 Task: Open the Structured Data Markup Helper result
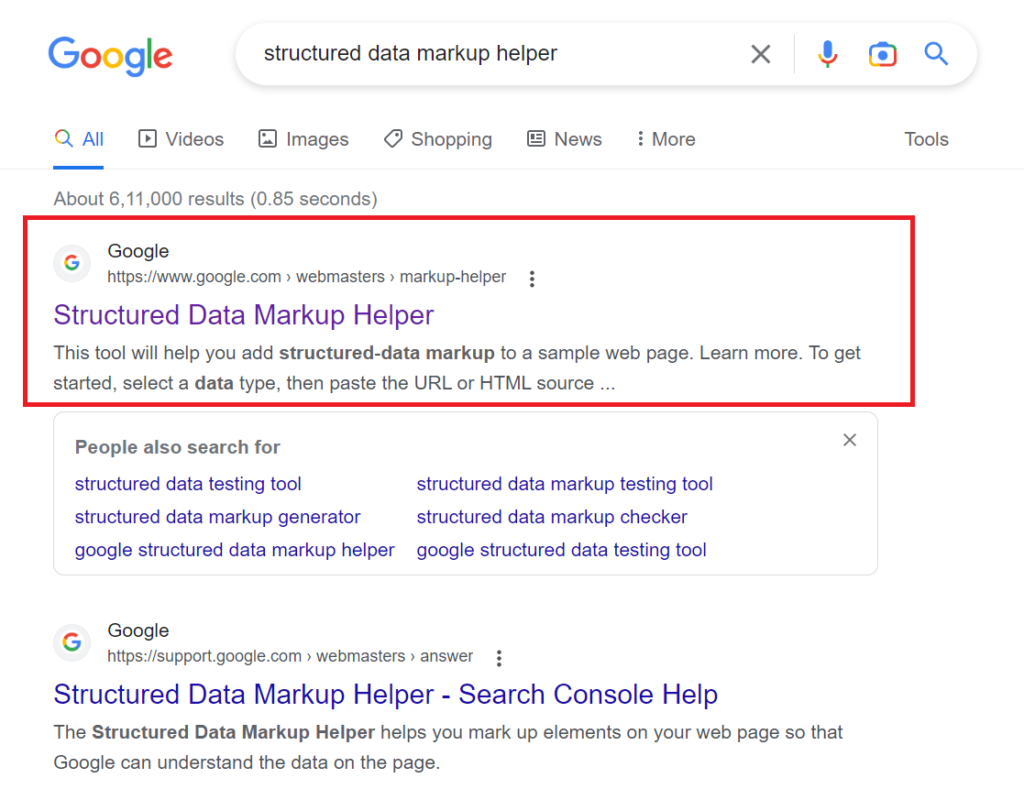tap(244, 315)
